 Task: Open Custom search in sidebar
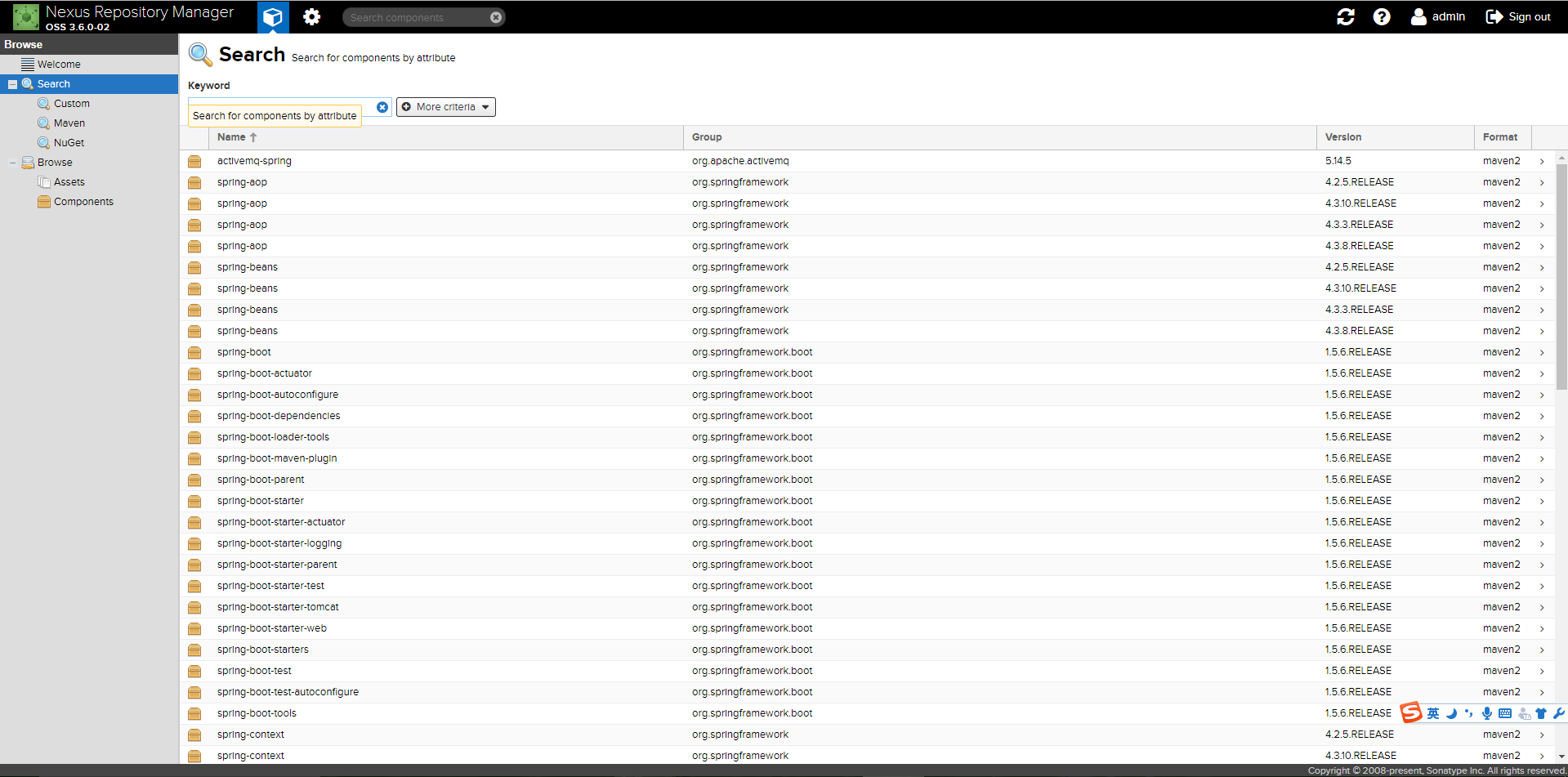click(72, 104)
